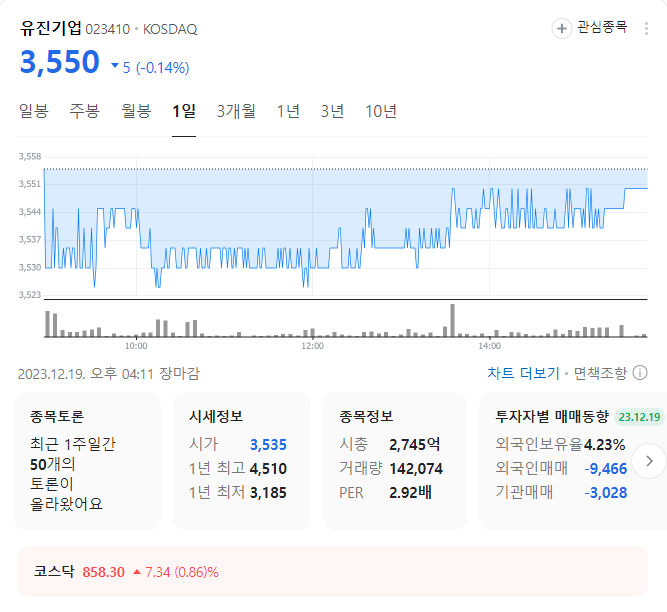Viewport: 667px width, 612px height.
Task: Click the institutional trade value -3,028
Action: (606, 492)
